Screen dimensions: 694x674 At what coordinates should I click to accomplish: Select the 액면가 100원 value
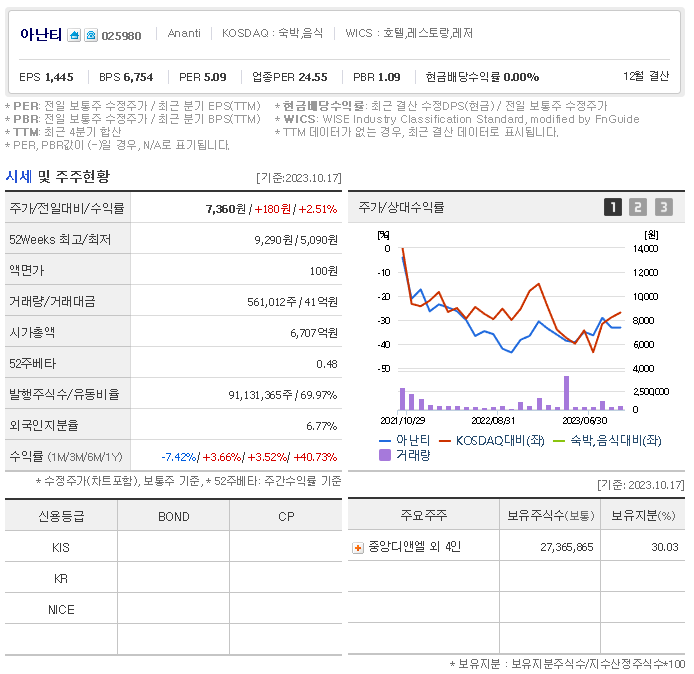coord(324,271)
